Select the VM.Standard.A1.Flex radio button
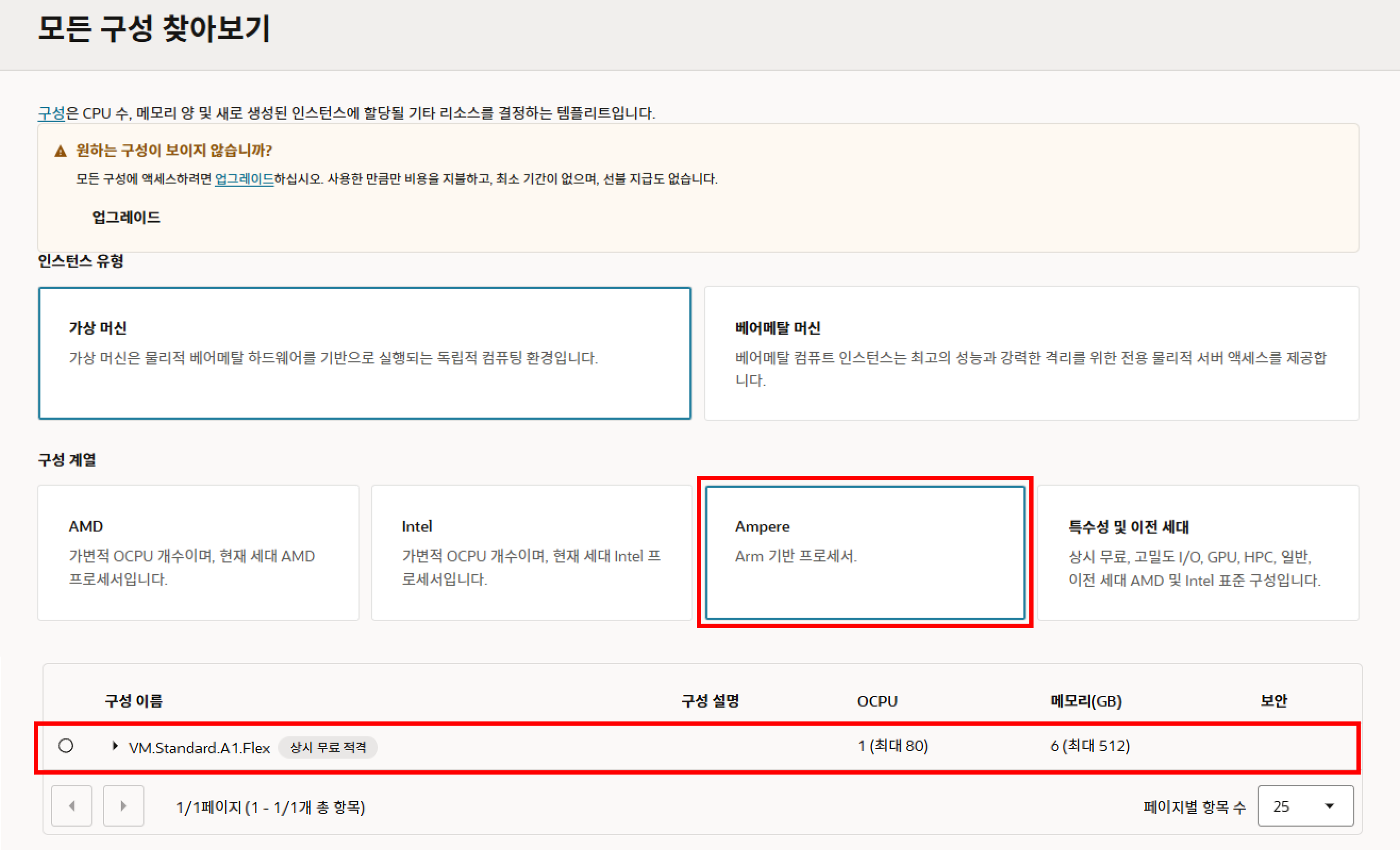This screenshot has width=1400, height=850. (x=66, y=745)
